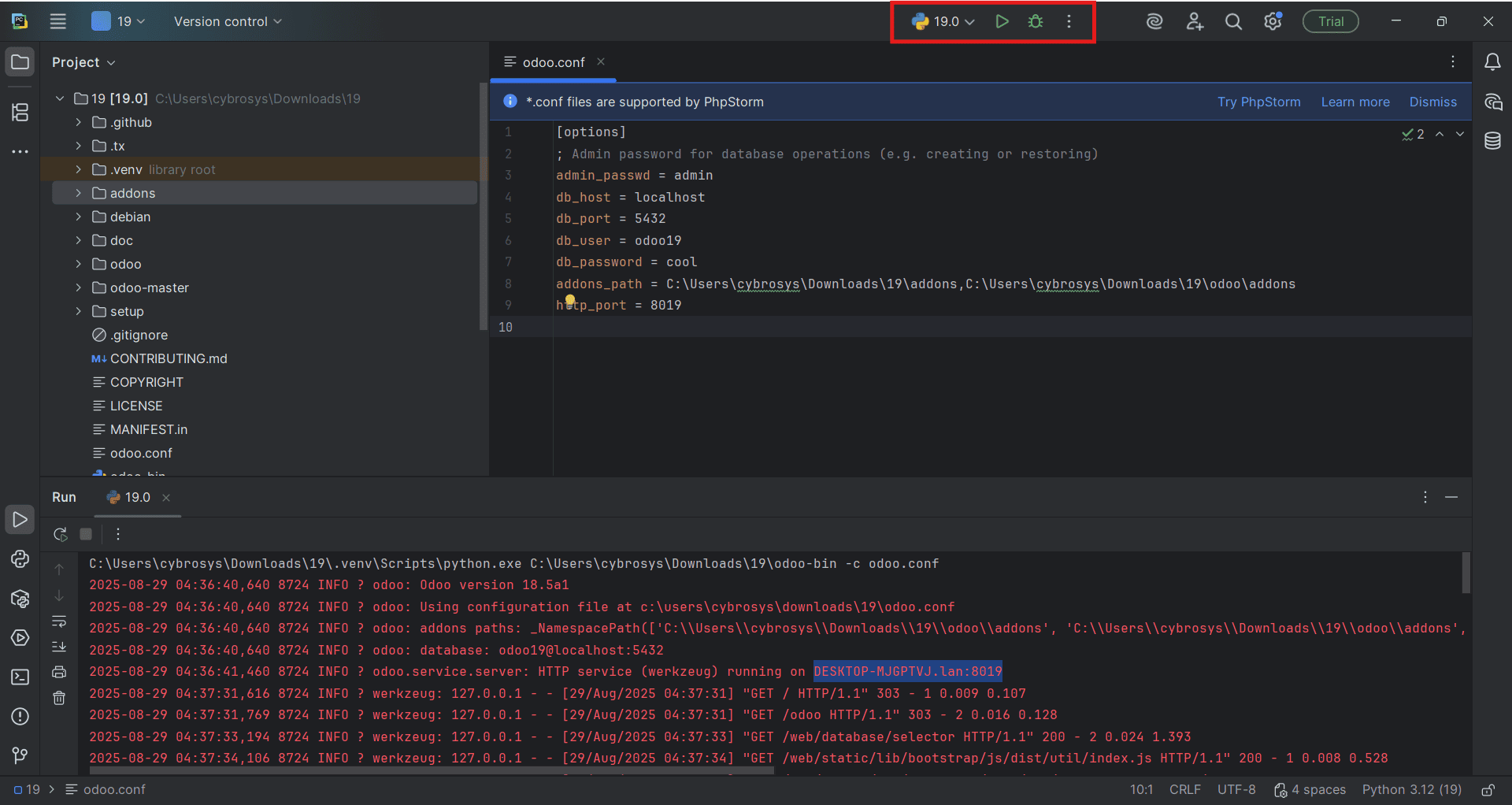Rerun the 19.0 process in Run panel
Image resolution: width=1512 pixels, height=805 pixels.
pyautogui.click(x=60, y=534)
